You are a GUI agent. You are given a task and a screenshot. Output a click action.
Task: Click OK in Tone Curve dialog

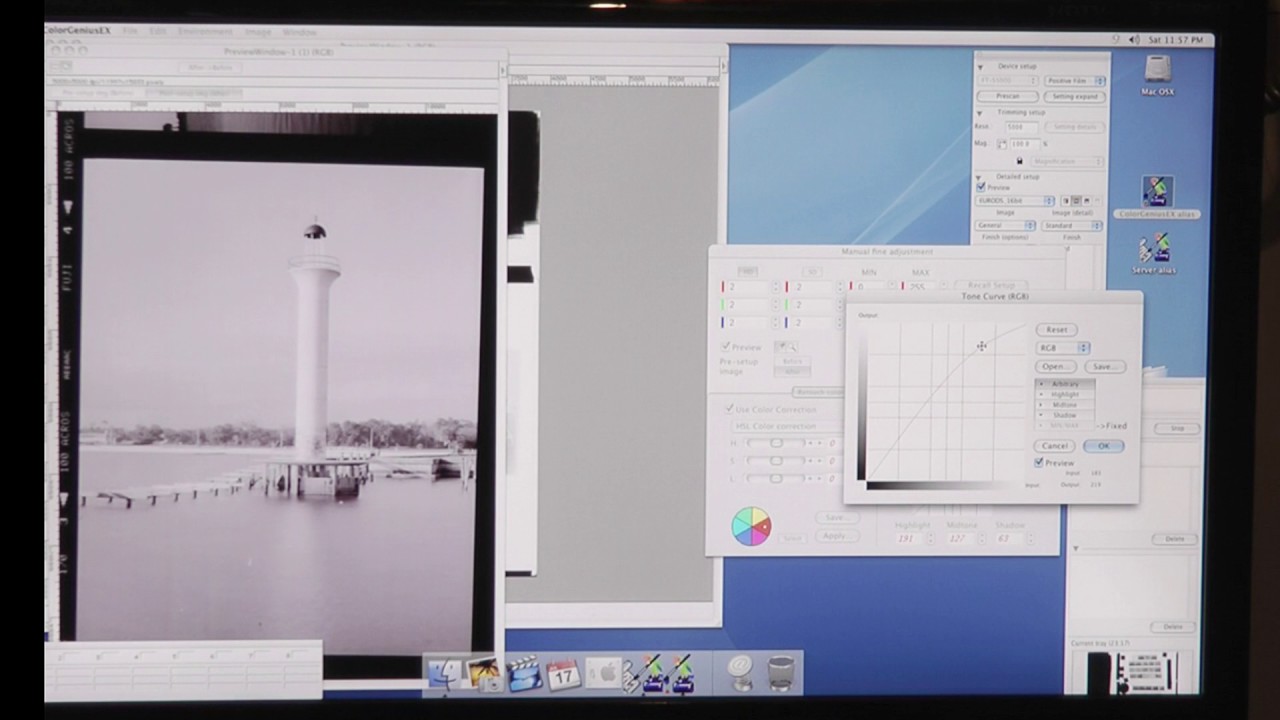pos(1103,446)
